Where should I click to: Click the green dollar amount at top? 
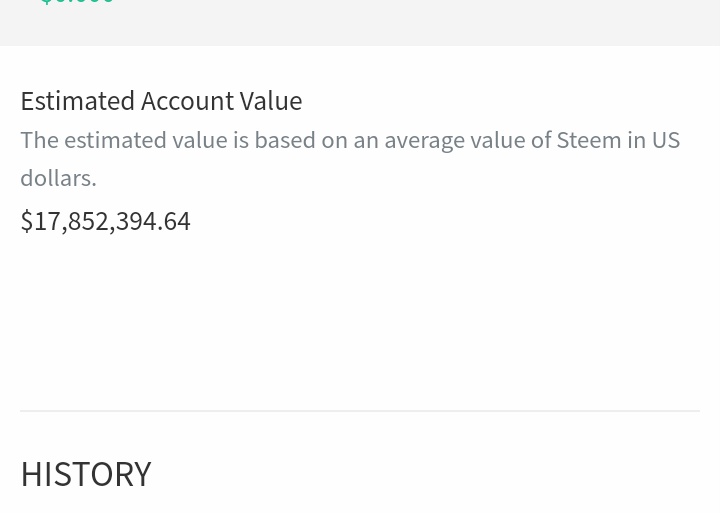[77, 3]
